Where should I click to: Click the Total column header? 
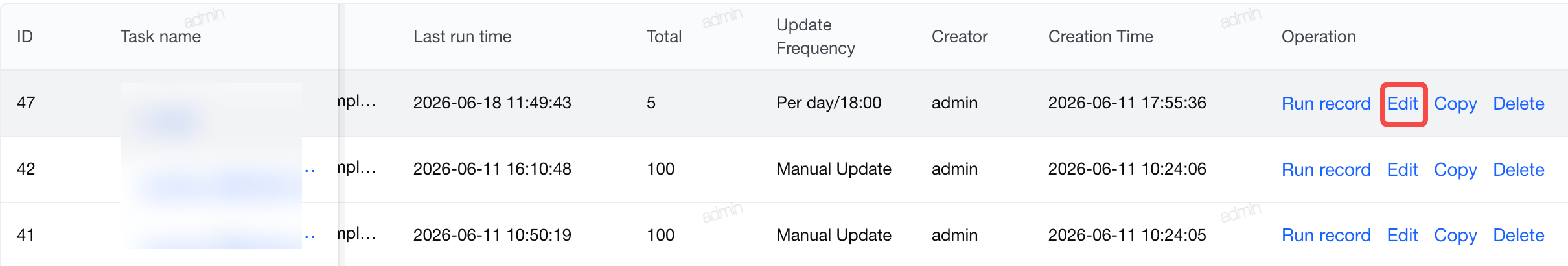pos(664,36)
